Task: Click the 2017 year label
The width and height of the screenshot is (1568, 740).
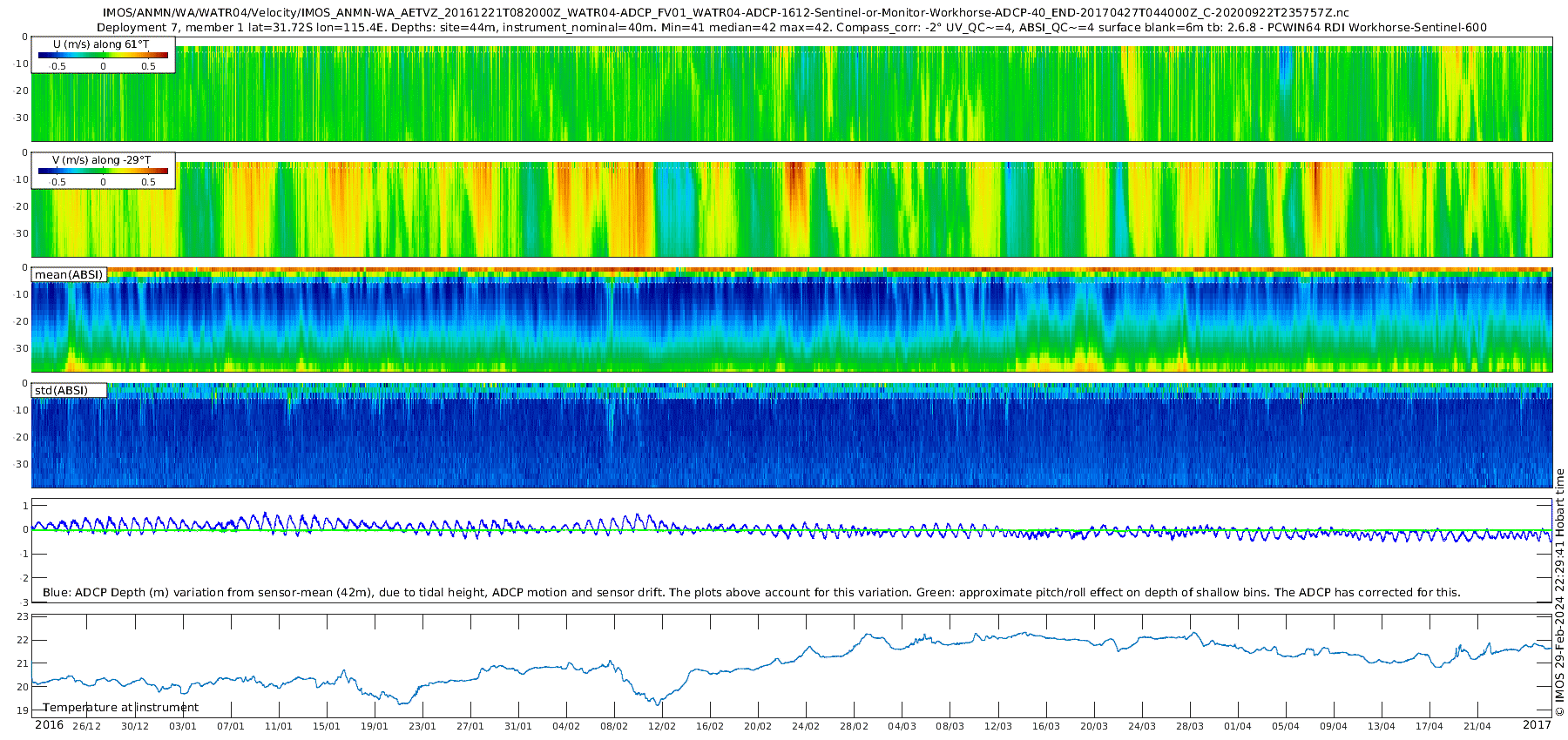Action: 1537,725
